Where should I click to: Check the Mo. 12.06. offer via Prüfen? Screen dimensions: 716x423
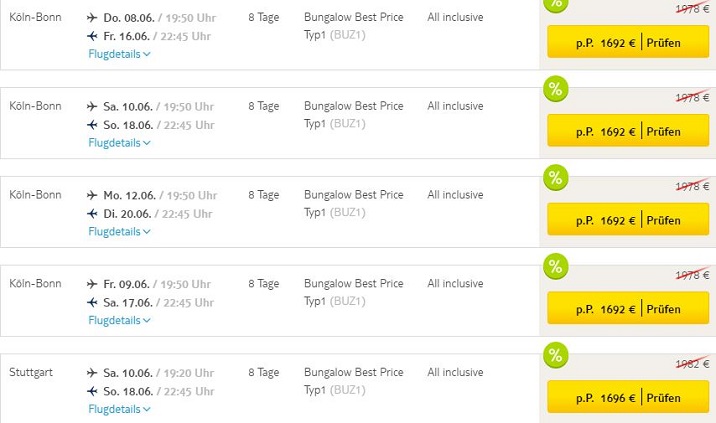click(x=662, y=220)
